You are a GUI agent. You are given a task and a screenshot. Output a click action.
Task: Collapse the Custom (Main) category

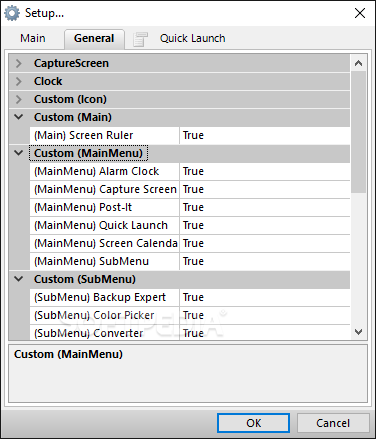click(19, 117)
